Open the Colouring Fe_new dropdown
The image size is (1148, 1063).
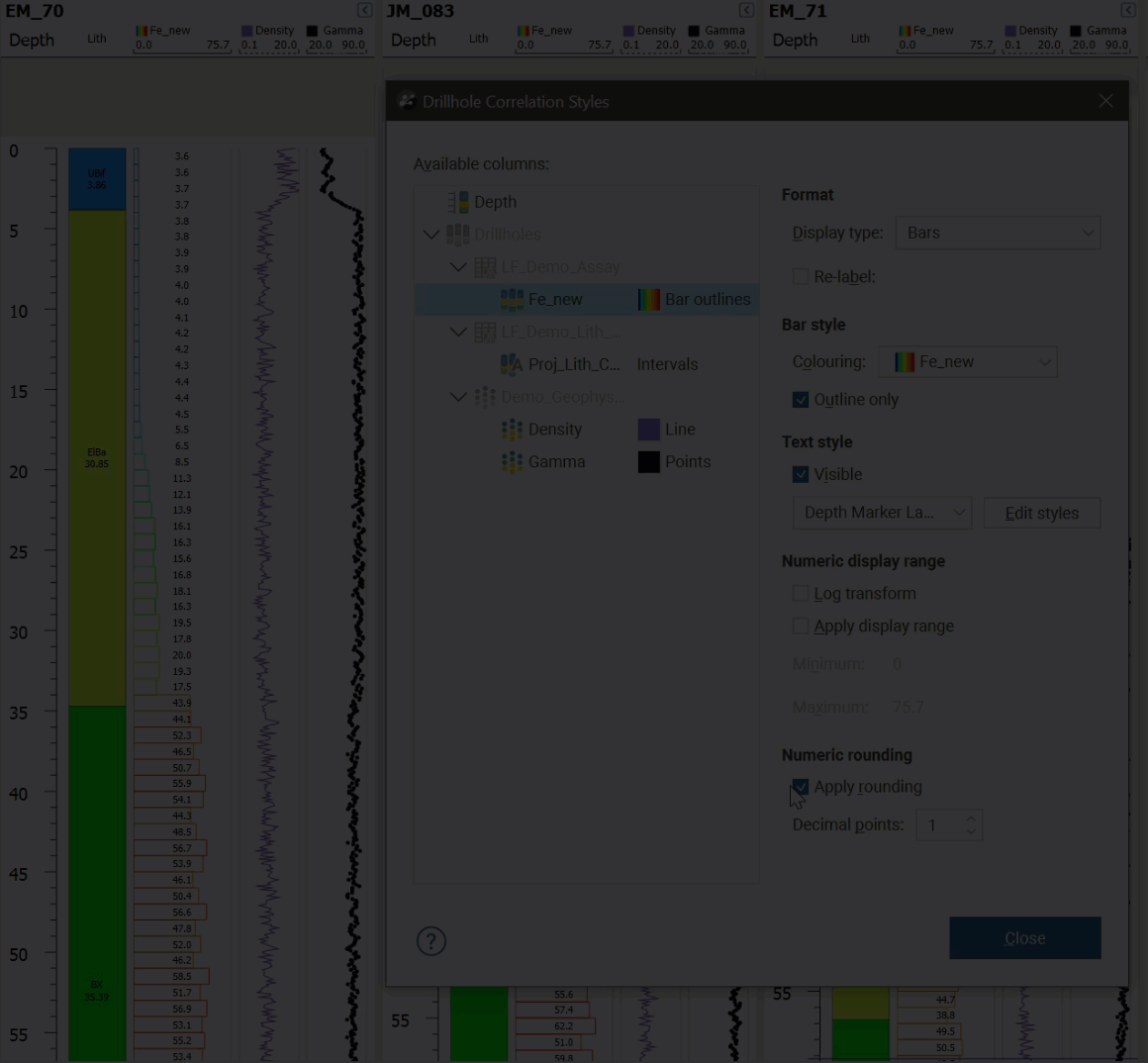(967, 362)
